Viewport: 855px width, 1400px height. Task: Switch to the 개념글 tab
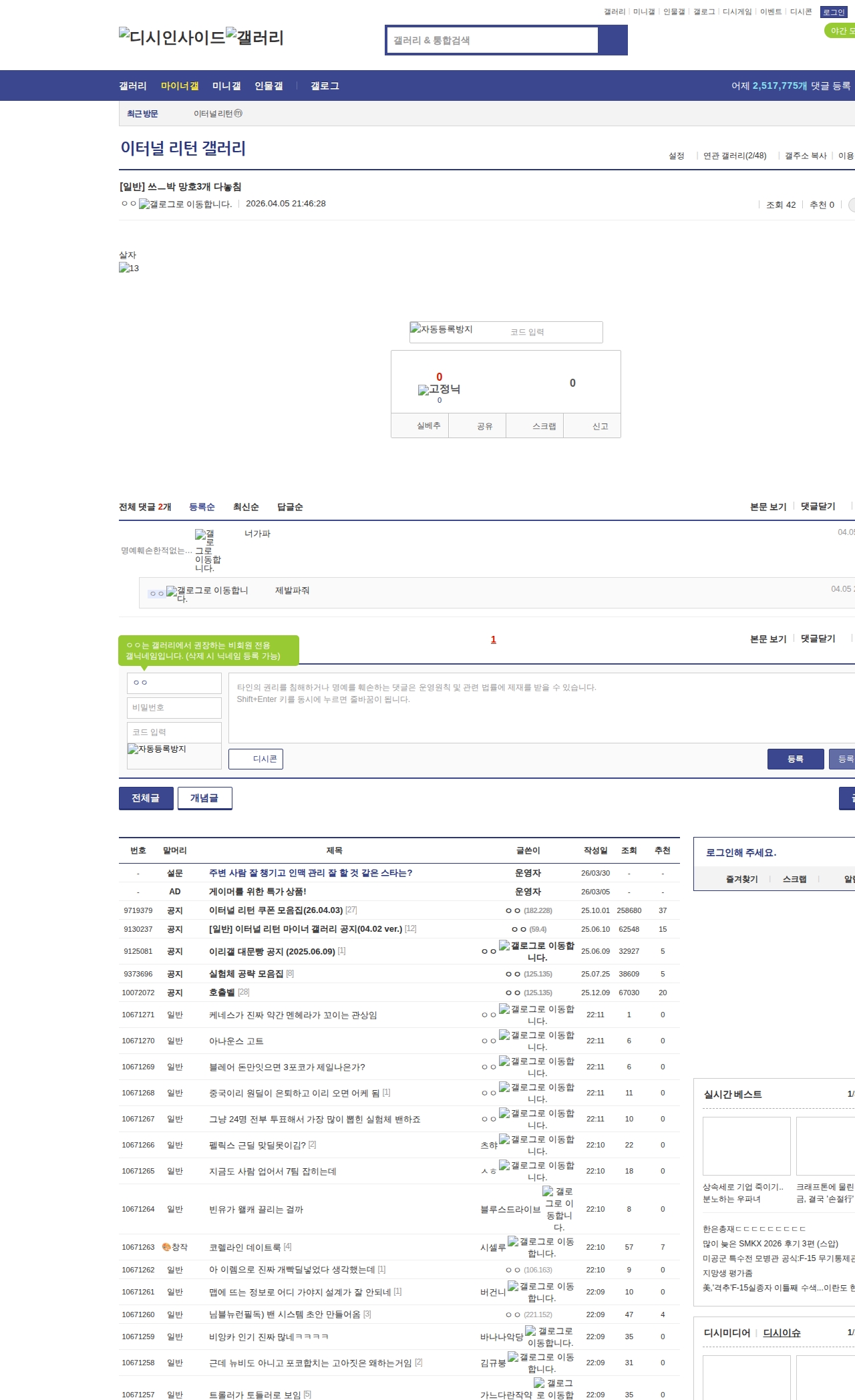tap(204, 798)
